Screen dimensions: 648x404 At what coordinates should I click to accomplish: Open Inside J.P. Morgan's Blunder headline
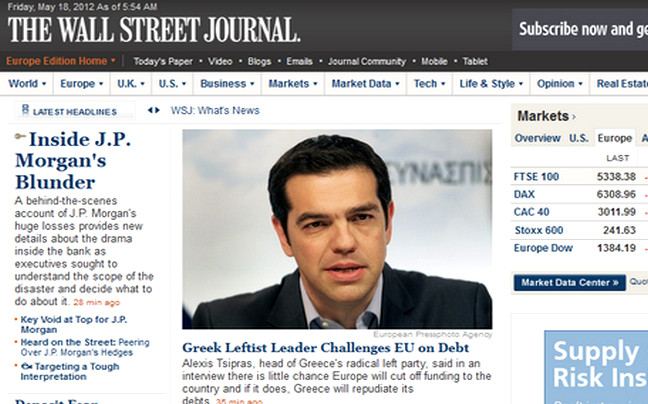[x=73, y=160]
